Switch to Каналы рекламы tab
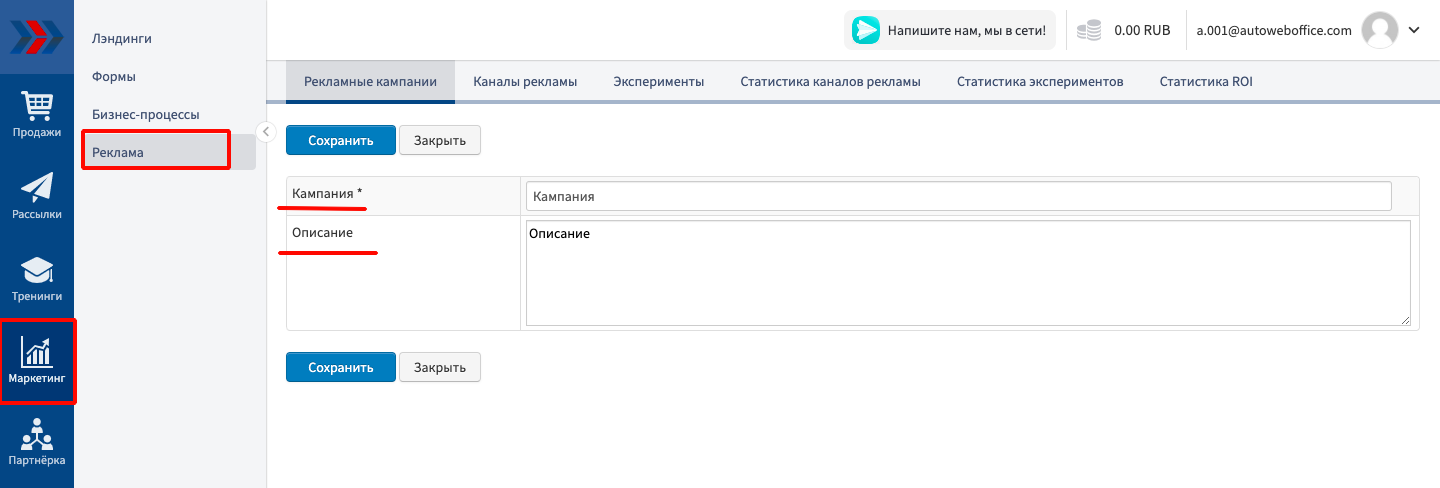 pos(525,82)
